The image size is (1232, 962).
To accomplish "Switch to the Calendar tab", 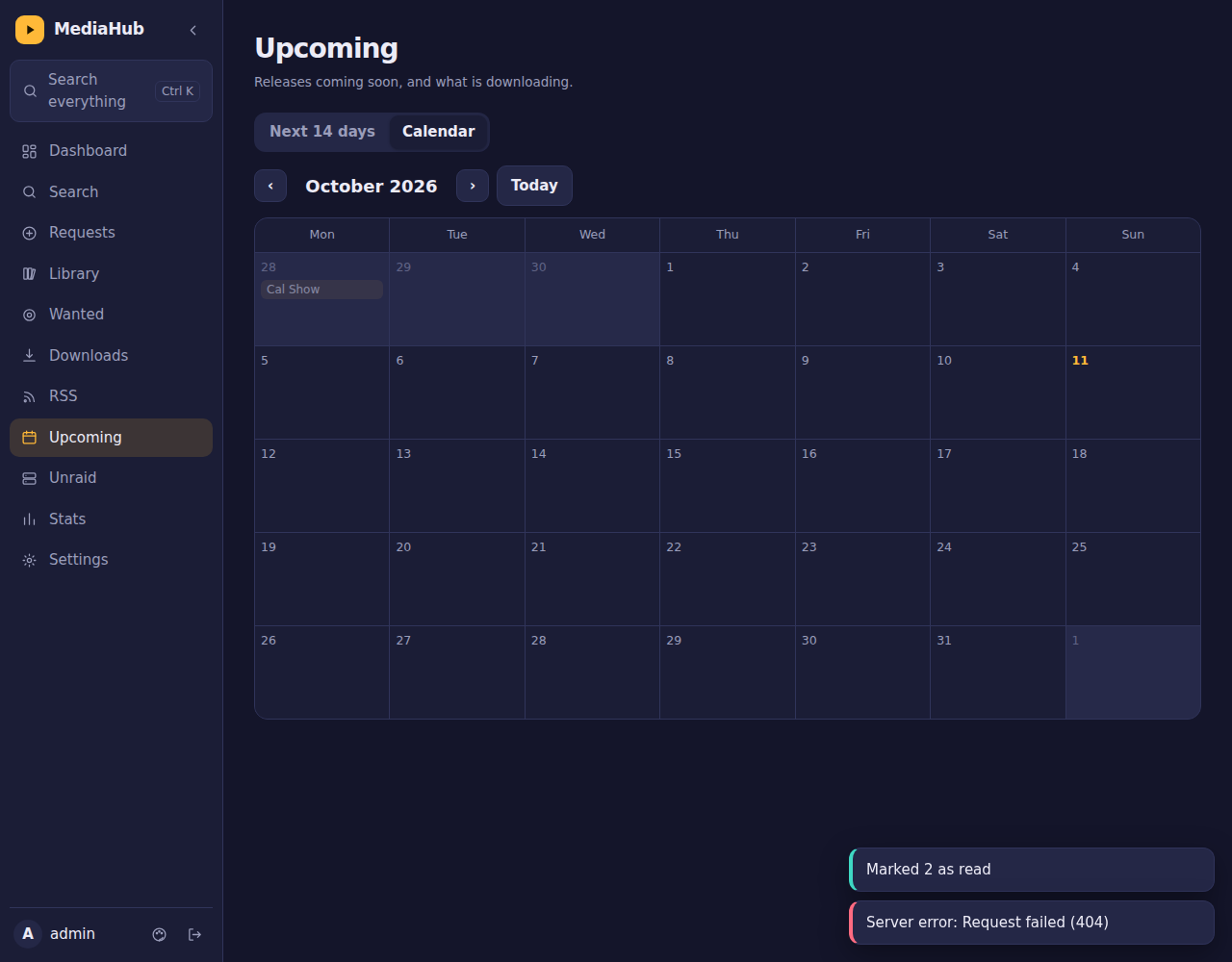I will pos(438,132).
